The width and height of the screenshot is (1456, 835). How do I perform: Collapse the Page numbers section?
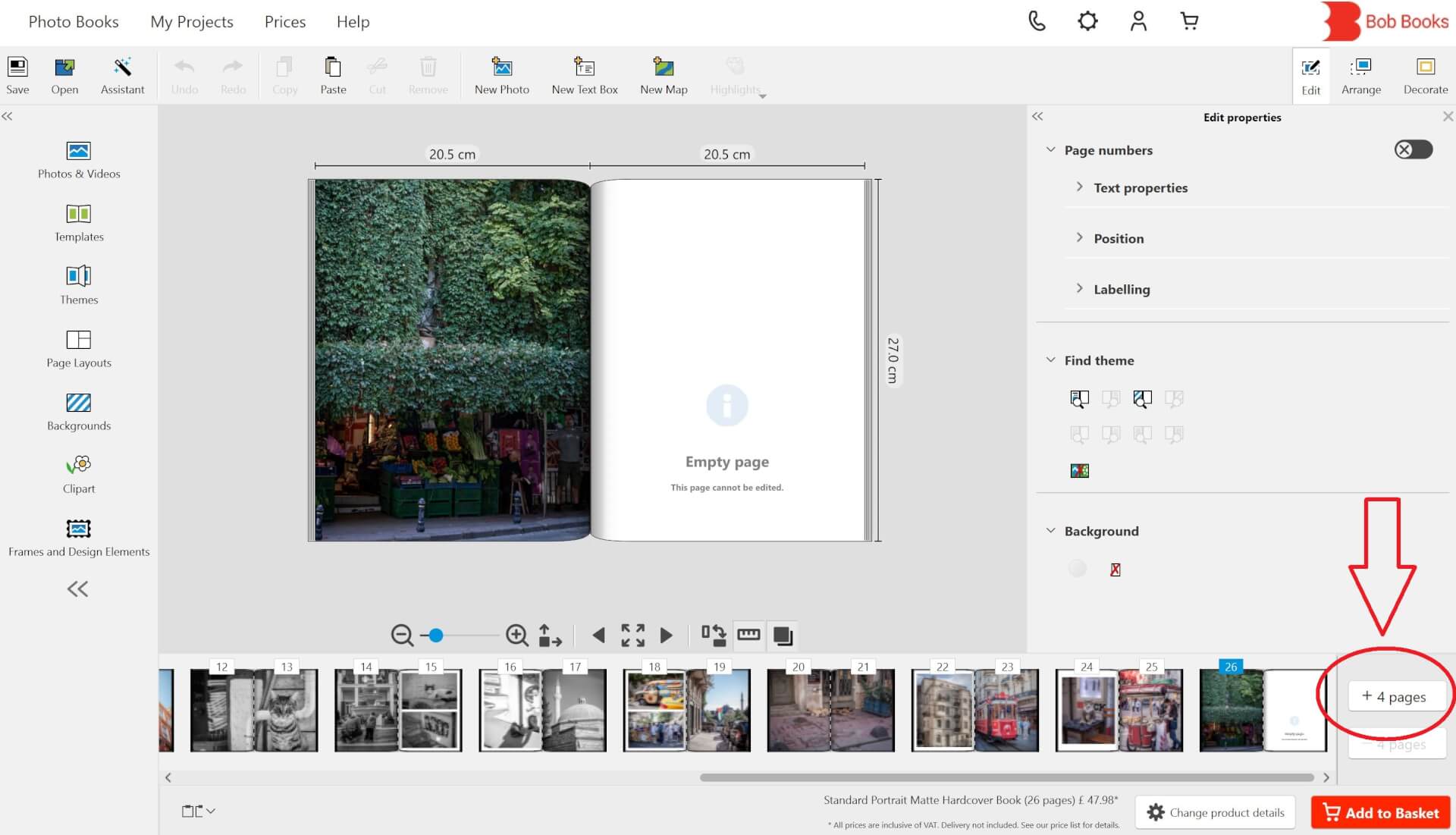[1050, 149]
